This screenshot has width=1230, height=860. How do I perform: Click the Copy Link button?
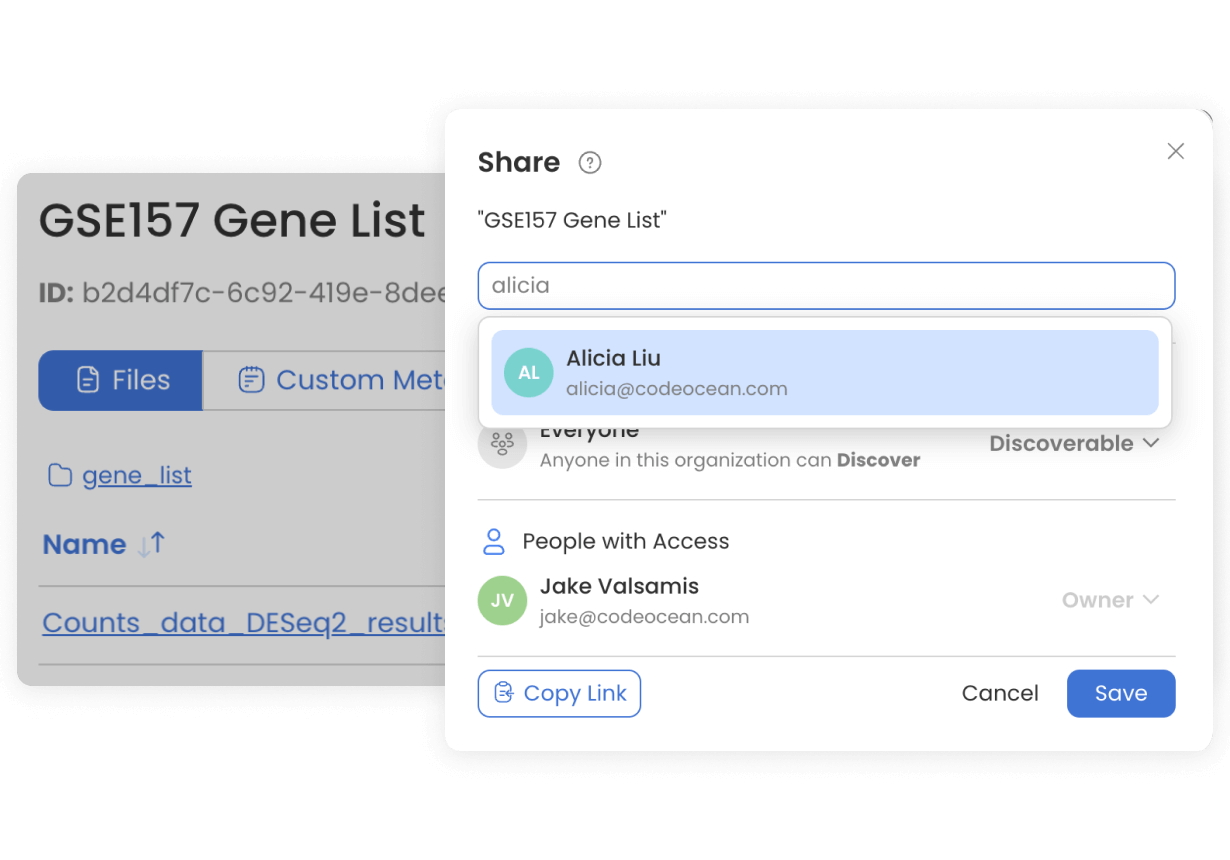pos(559,693)
